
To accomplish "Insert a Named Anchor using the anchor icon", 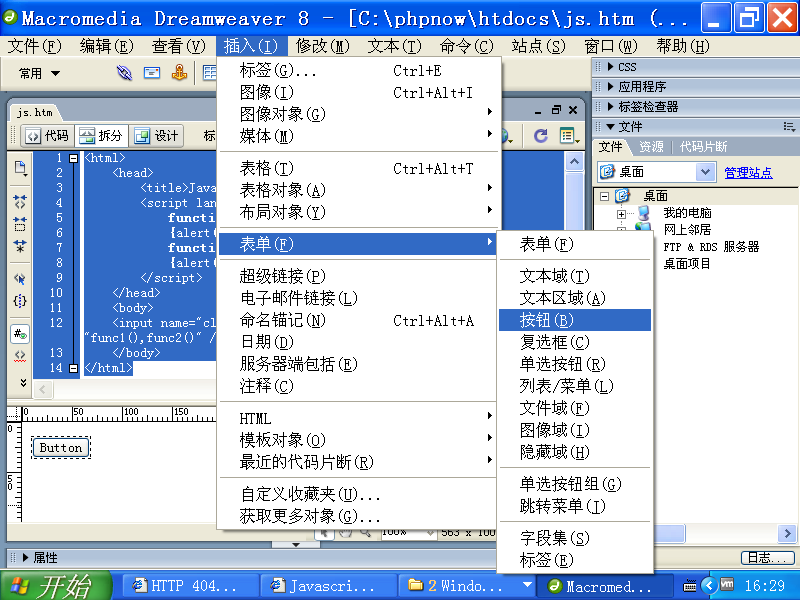I will 180,73.
